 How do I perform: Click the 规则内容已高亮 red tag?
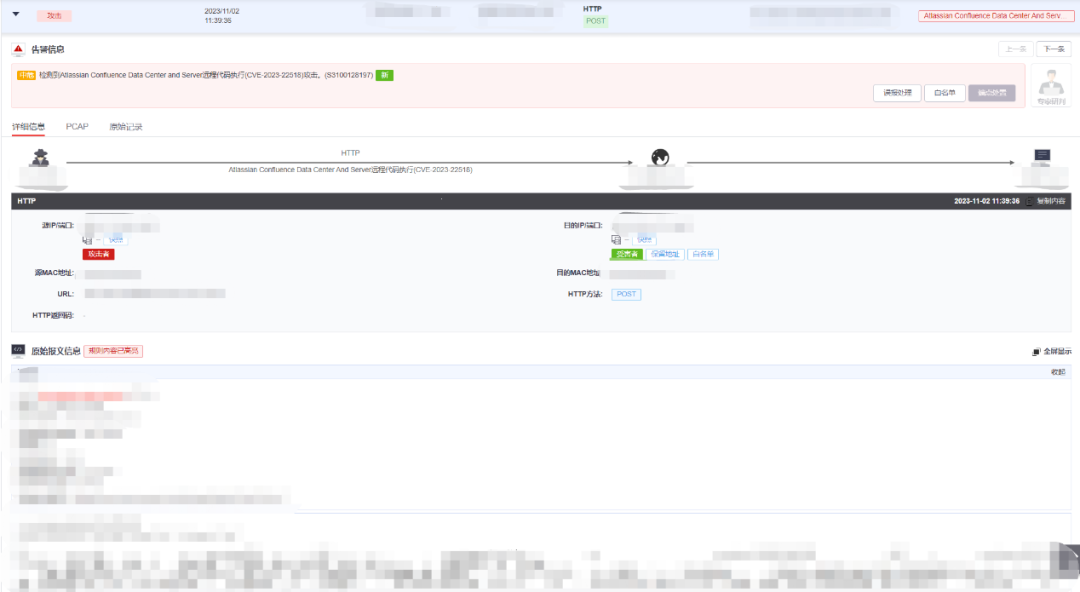click(x=113, y=351)
